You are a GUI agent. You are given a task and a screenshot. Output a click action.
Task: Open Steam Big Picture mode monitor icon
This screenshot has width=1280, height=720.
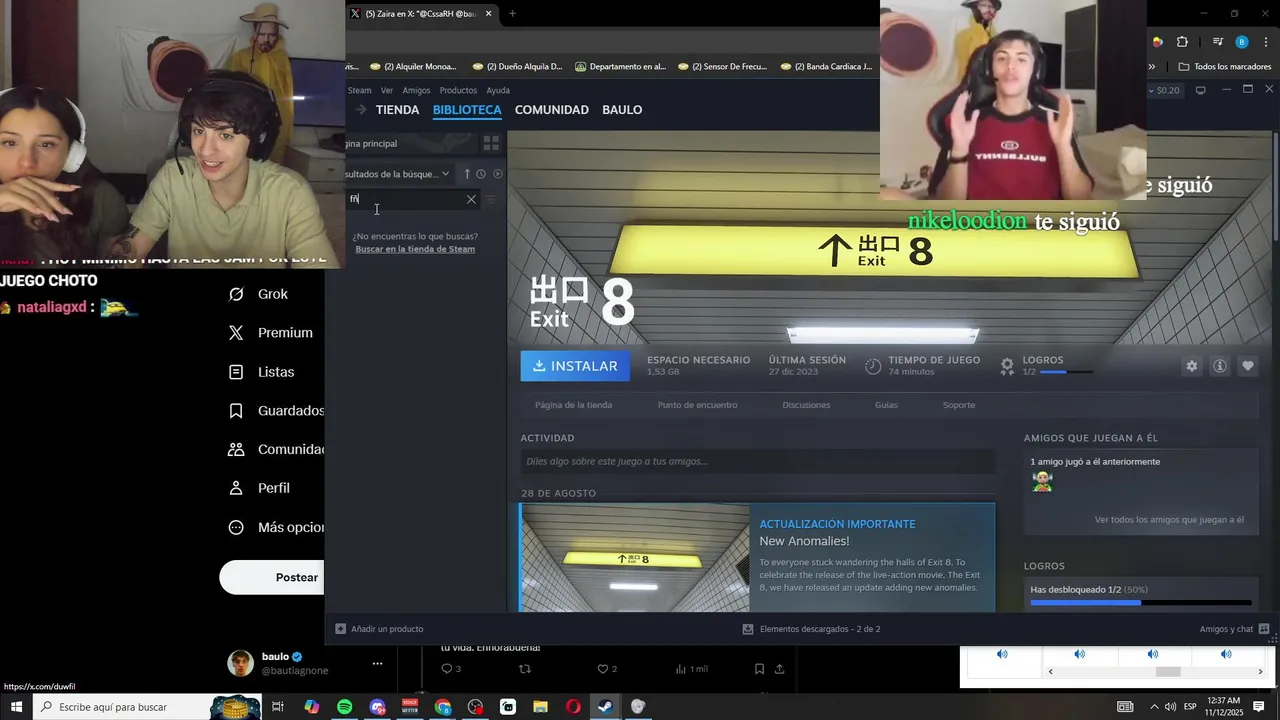pos(1200,90)
